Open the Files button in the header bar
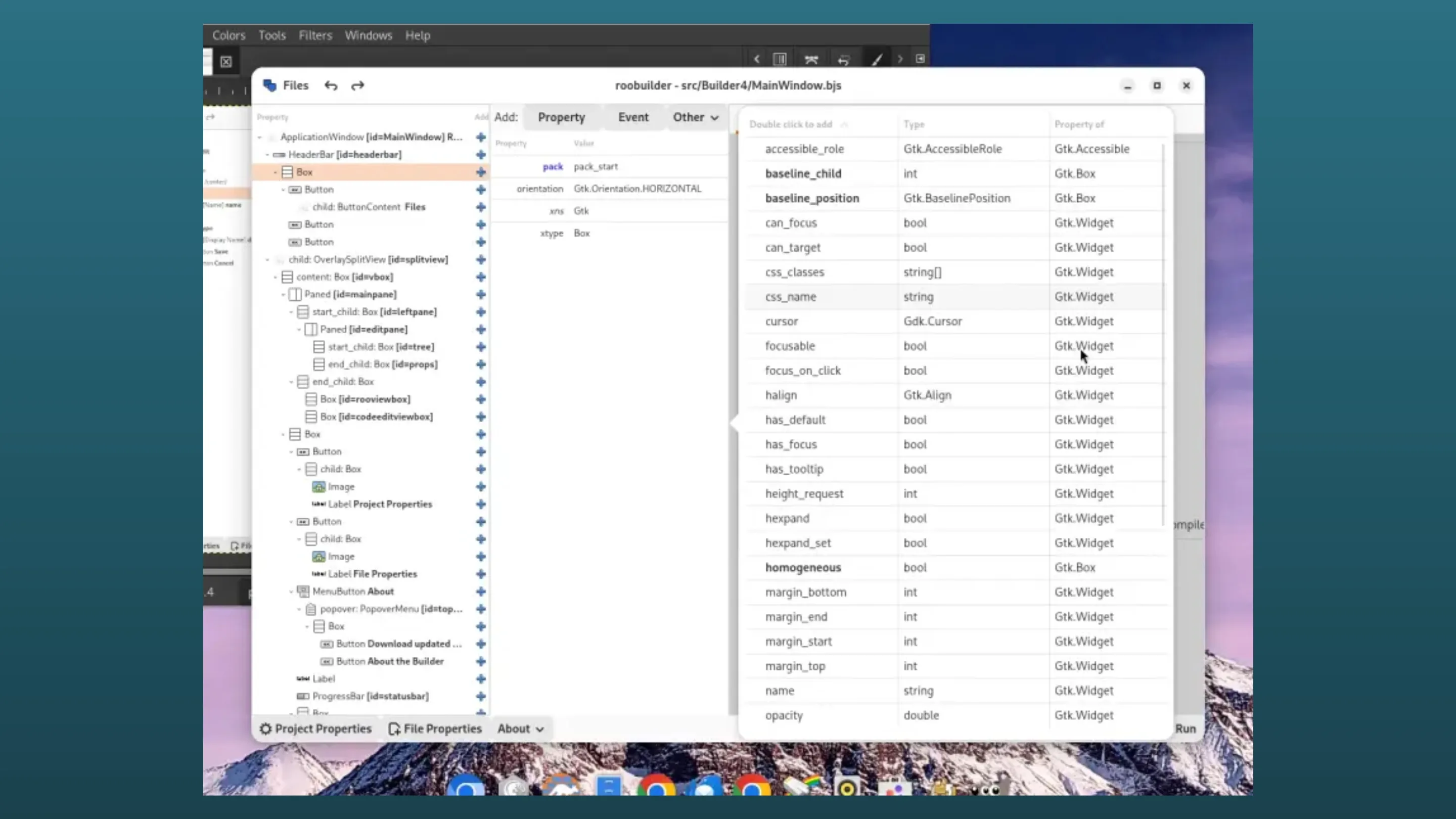Viewport: 1456px width, 819px height. [286, 85]
